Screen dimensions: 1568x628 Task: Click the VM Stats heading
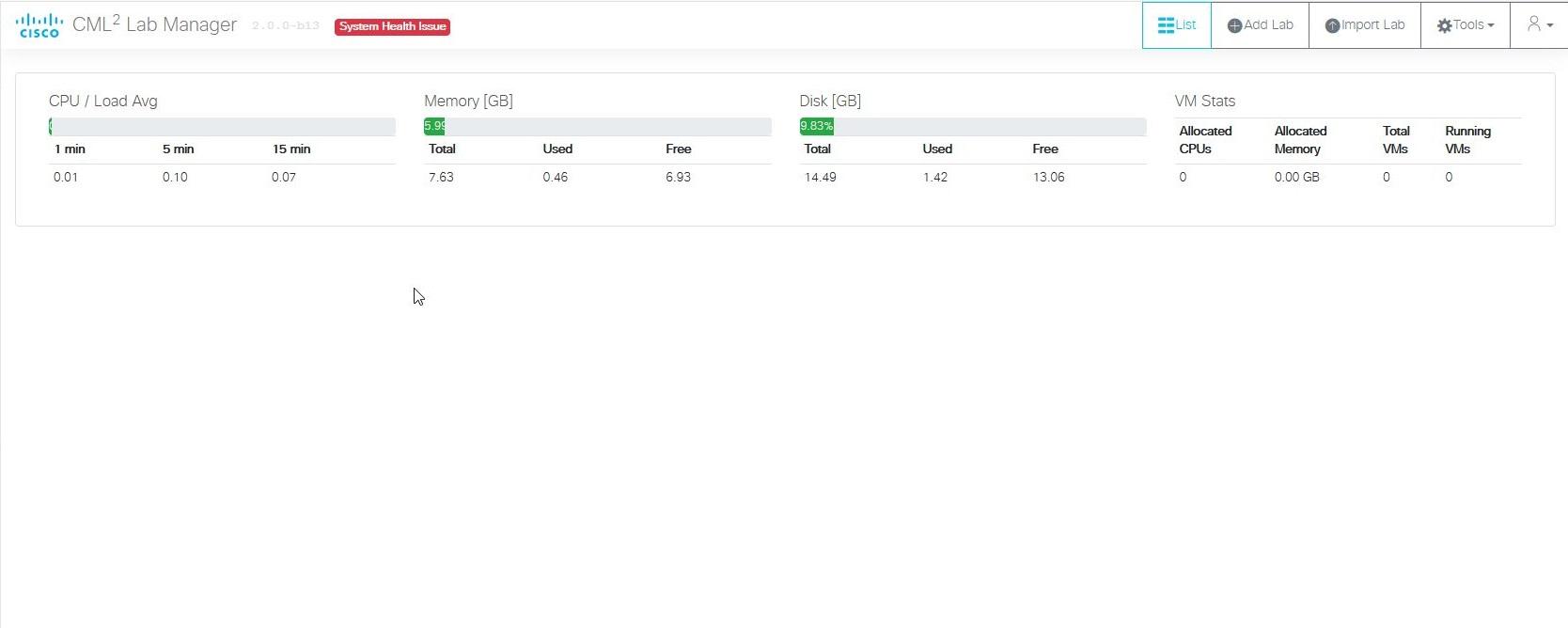pyautogui.click(x=1205, y=101)
